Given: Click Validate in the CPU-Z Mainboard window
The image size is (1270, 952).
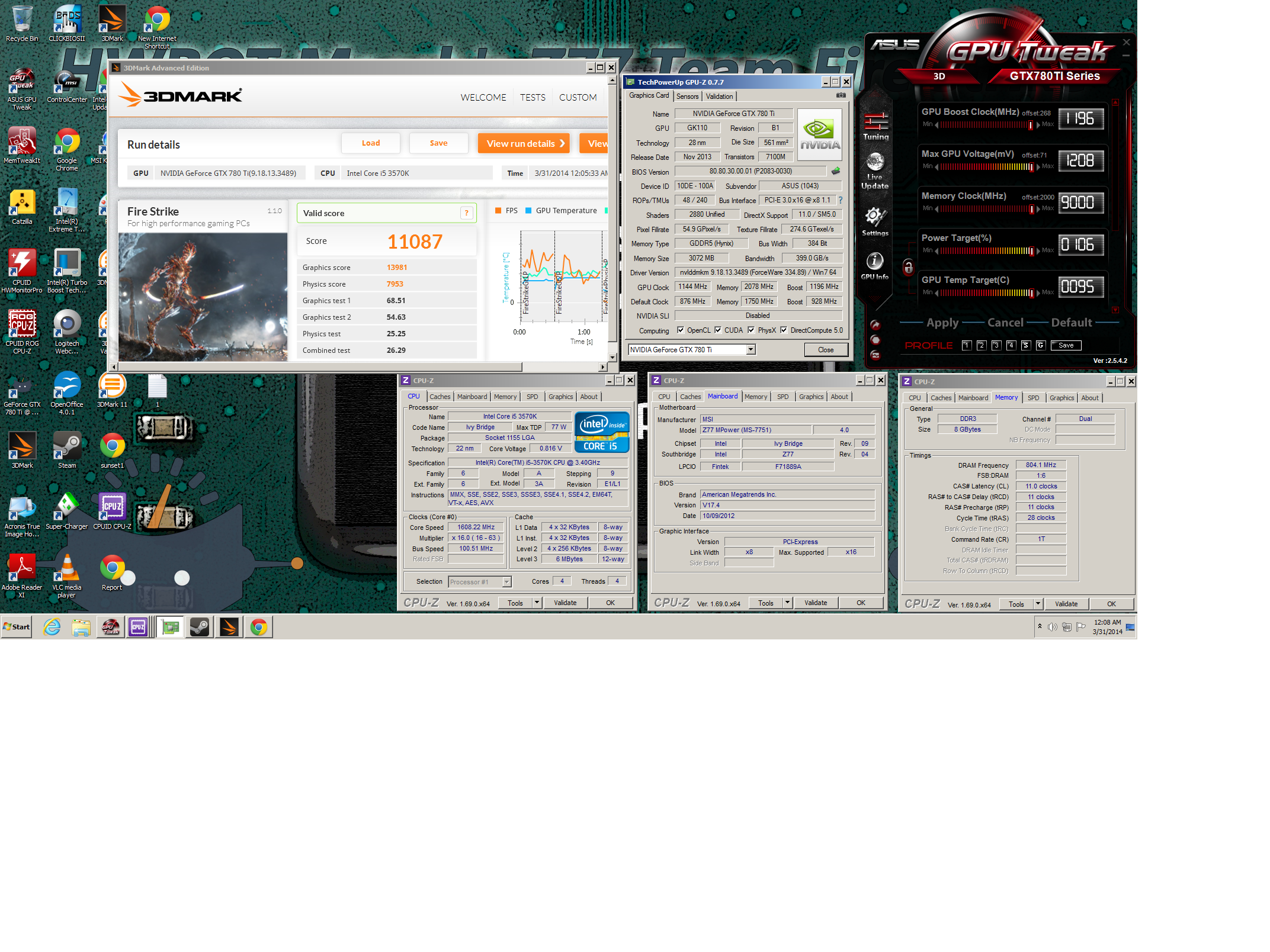Looking at the screenshot, I should pyautogui.click(x=816, y=603).
